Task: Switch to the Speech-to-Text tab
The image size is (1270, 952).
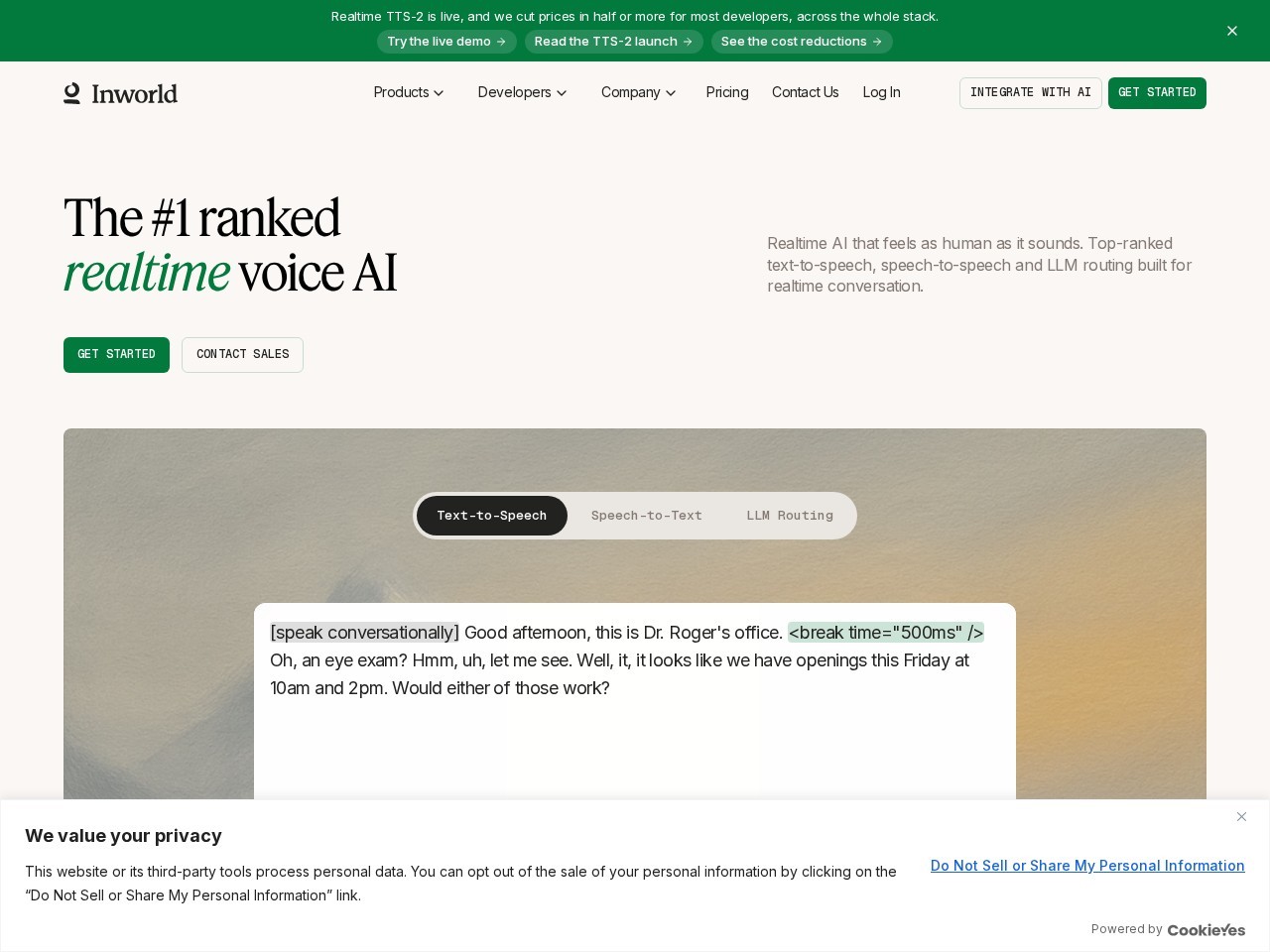Action: (647, 516)
